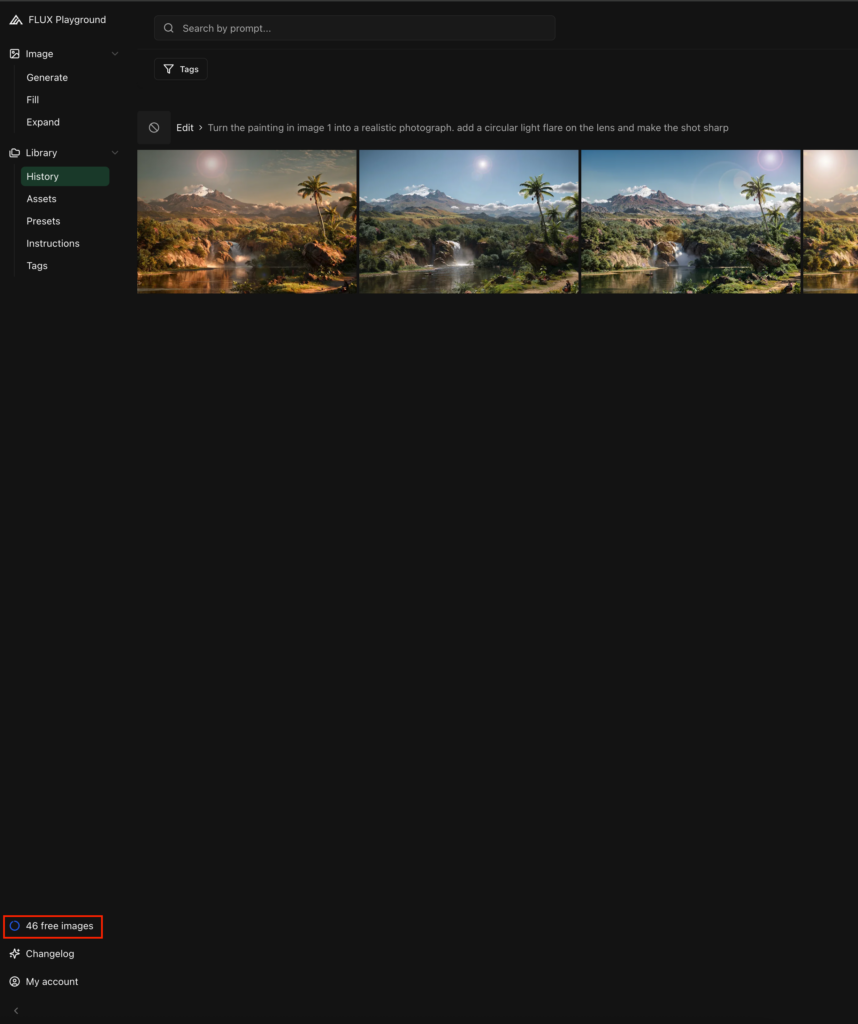Open the first generated landscape thumbnail

(246, 221)
